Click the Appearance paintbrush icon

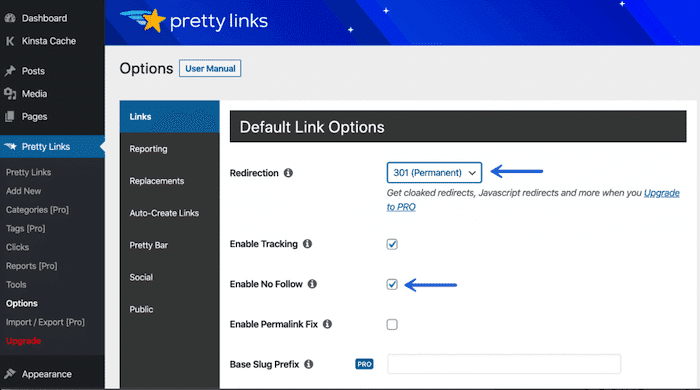point(10,374)
